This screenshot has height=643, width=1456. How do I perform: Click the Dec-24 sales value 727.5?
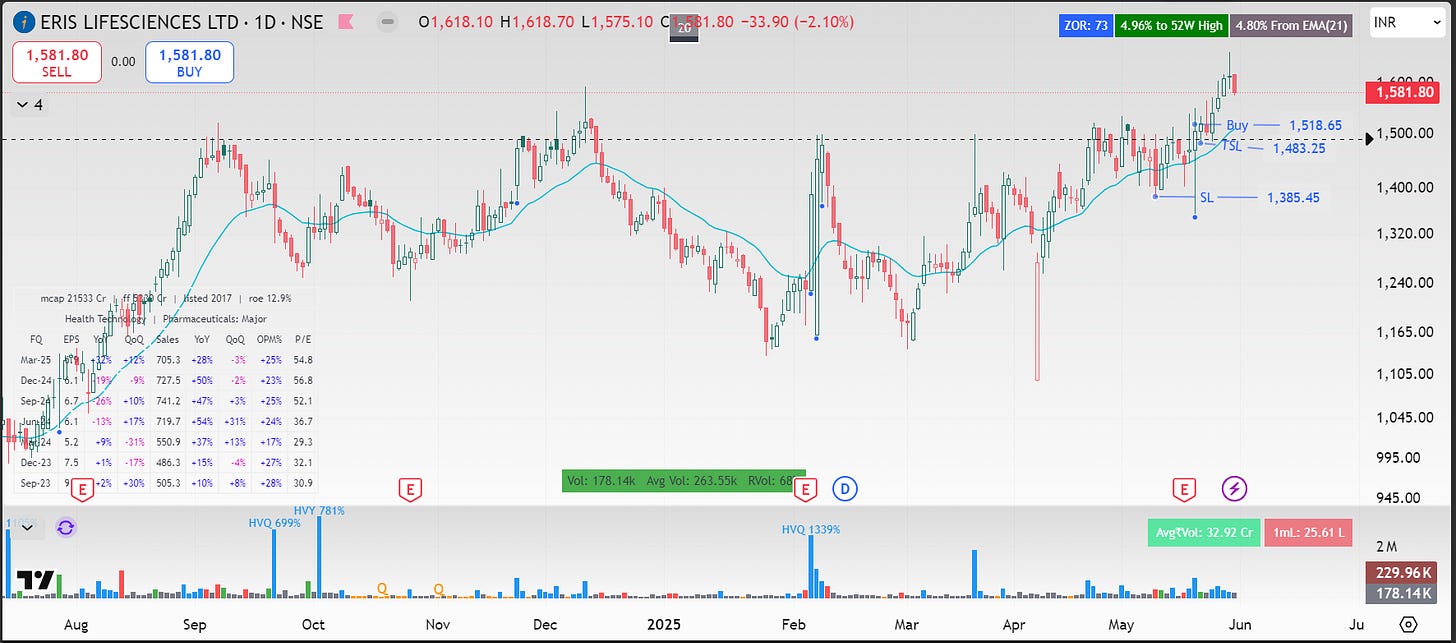169,380
